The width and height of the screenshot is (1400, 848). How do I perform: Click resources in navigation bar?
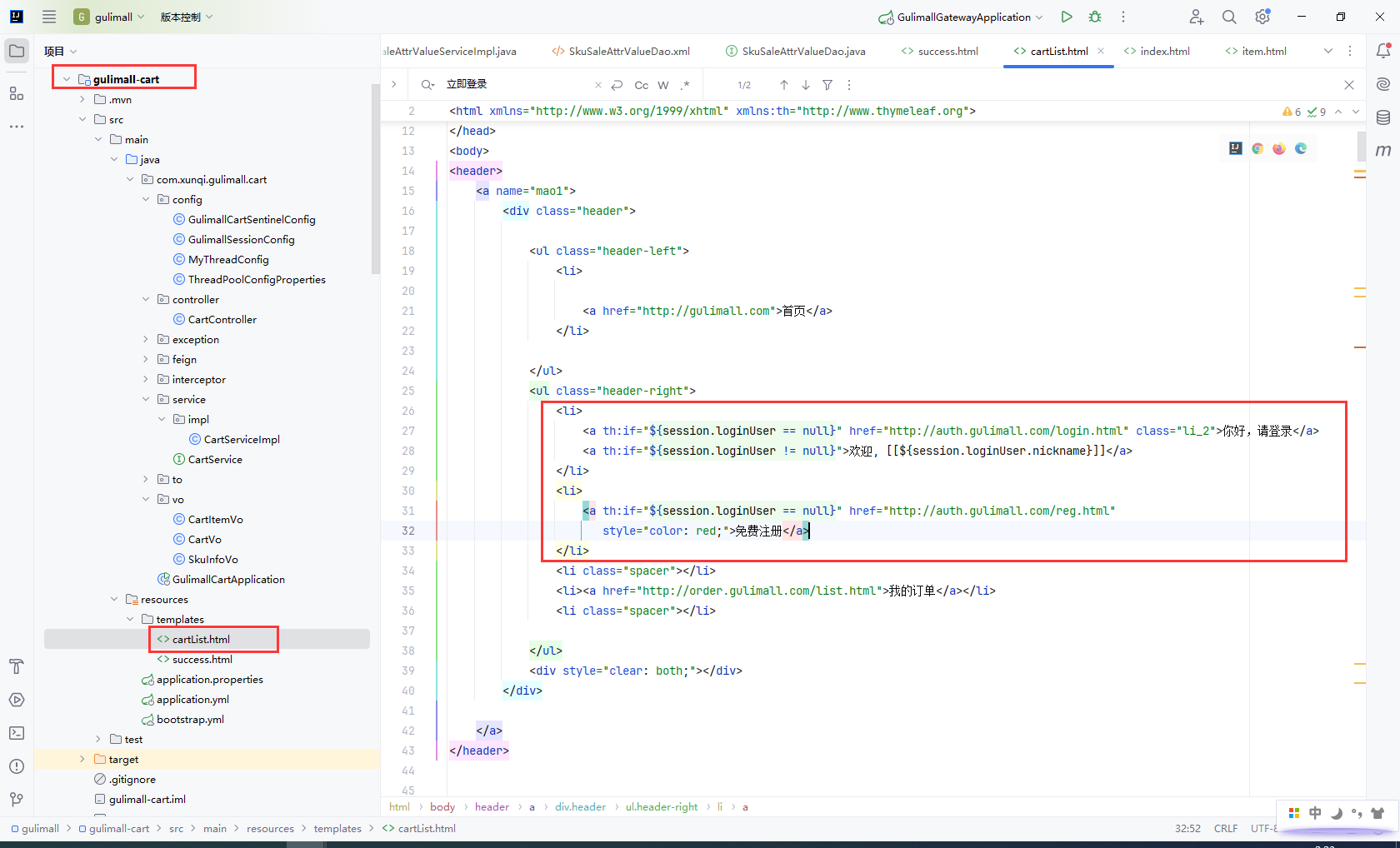[270, 828]
